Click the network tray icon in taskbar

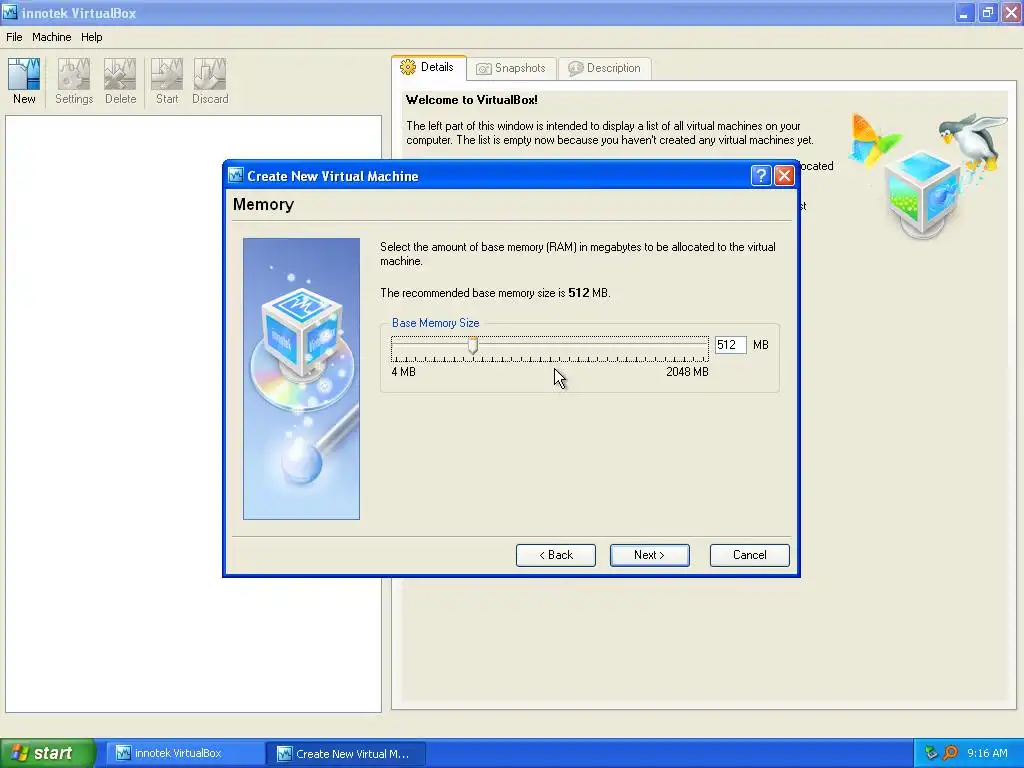coord(931,753)
